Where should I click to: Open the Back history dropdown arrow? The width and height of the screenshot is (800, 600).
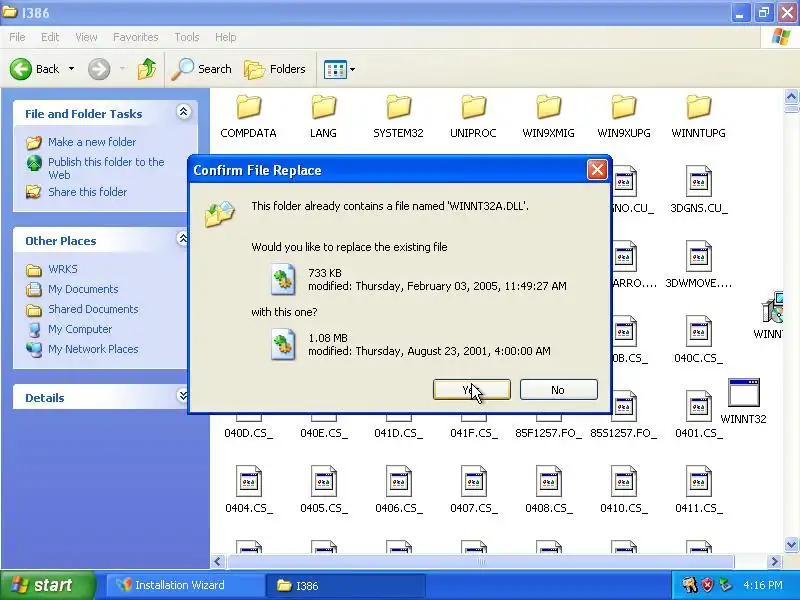71,69
